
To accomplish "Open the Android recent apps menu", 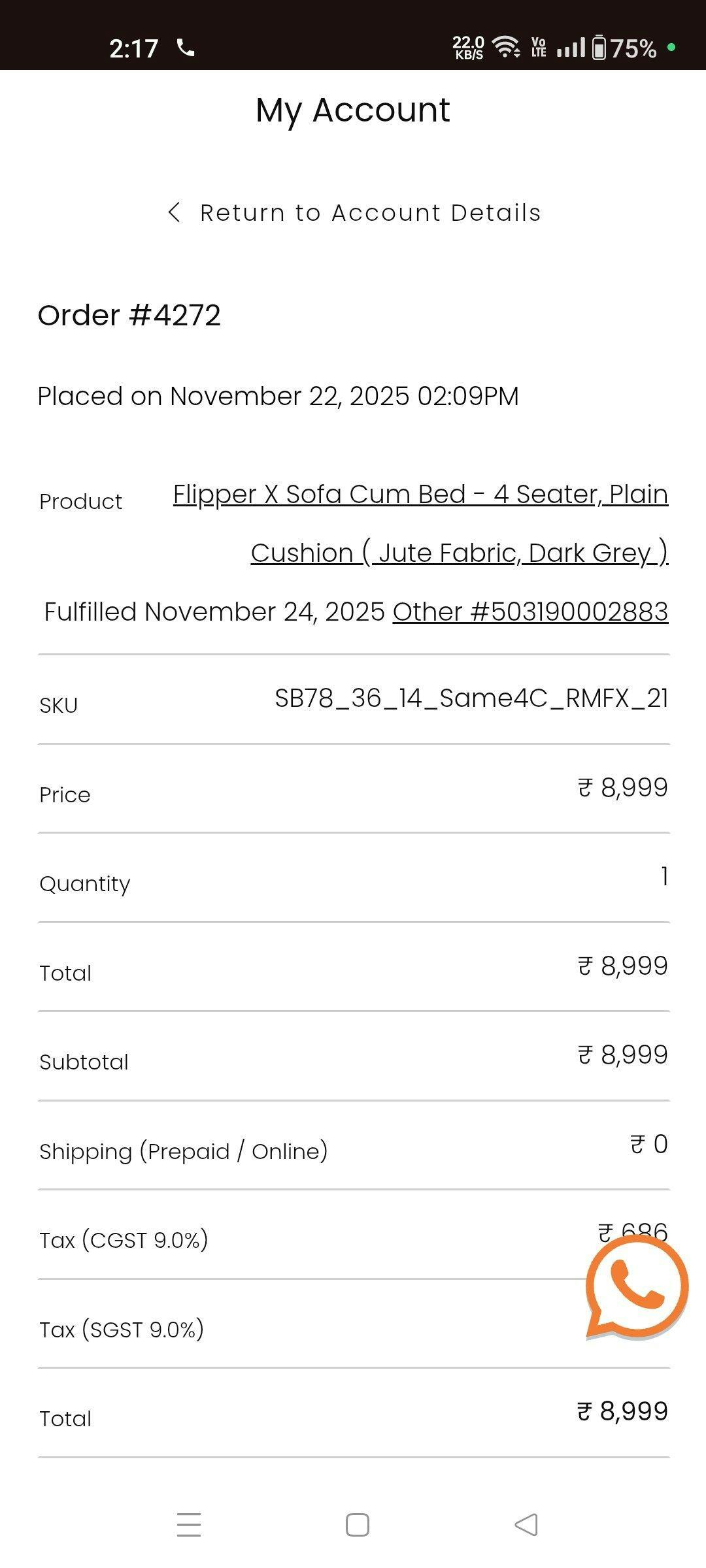I will (189, 1524).
